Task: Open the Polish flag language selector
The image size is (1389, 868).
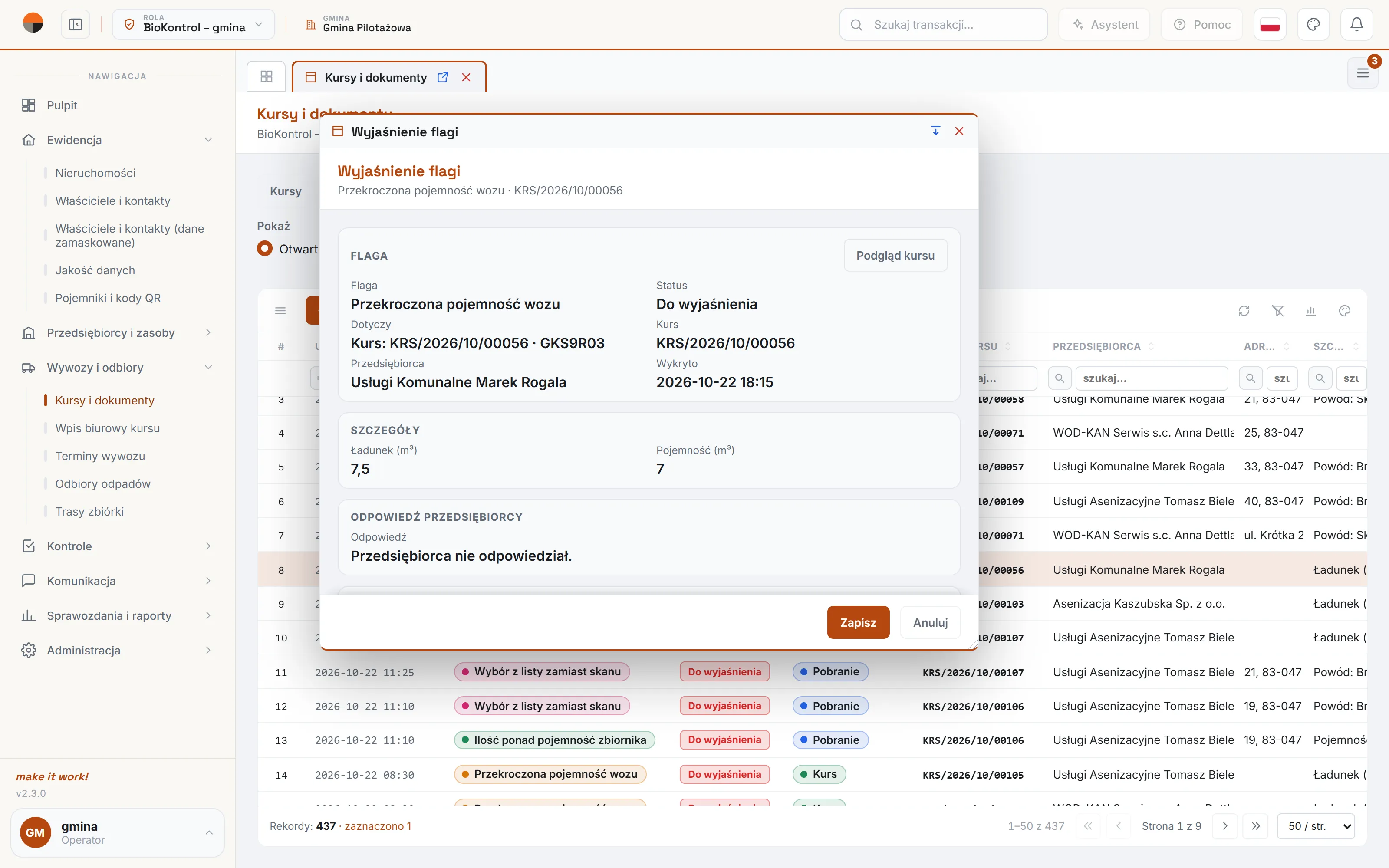Action: click(x=1270, y=25)
